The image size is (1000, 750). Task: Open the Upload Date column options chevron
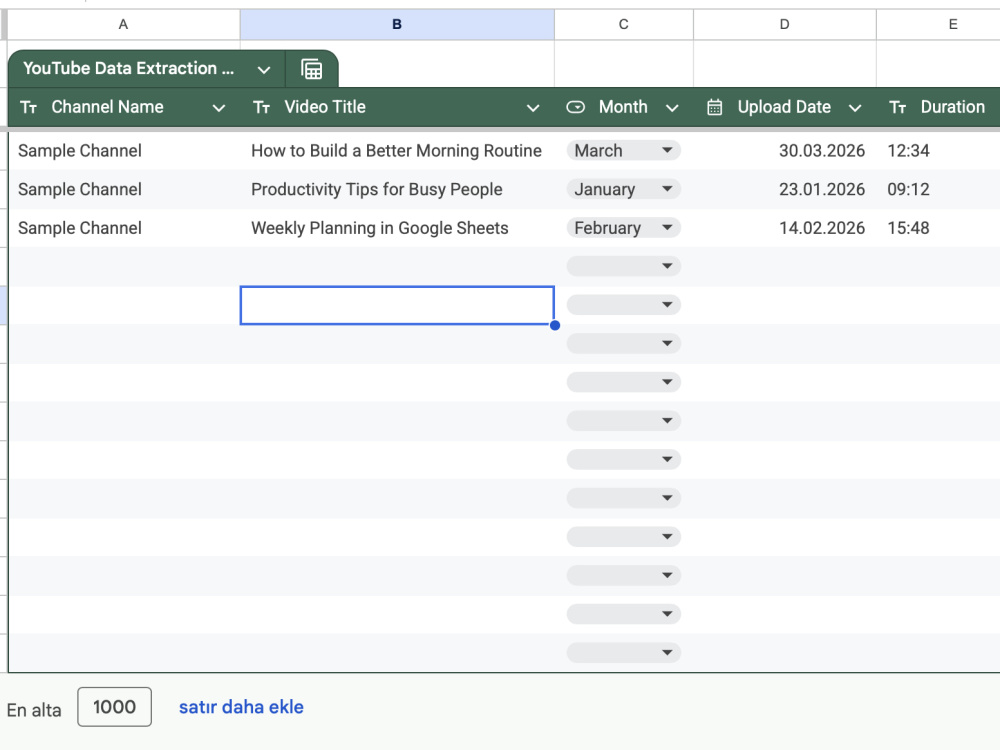tap(855, 108)
